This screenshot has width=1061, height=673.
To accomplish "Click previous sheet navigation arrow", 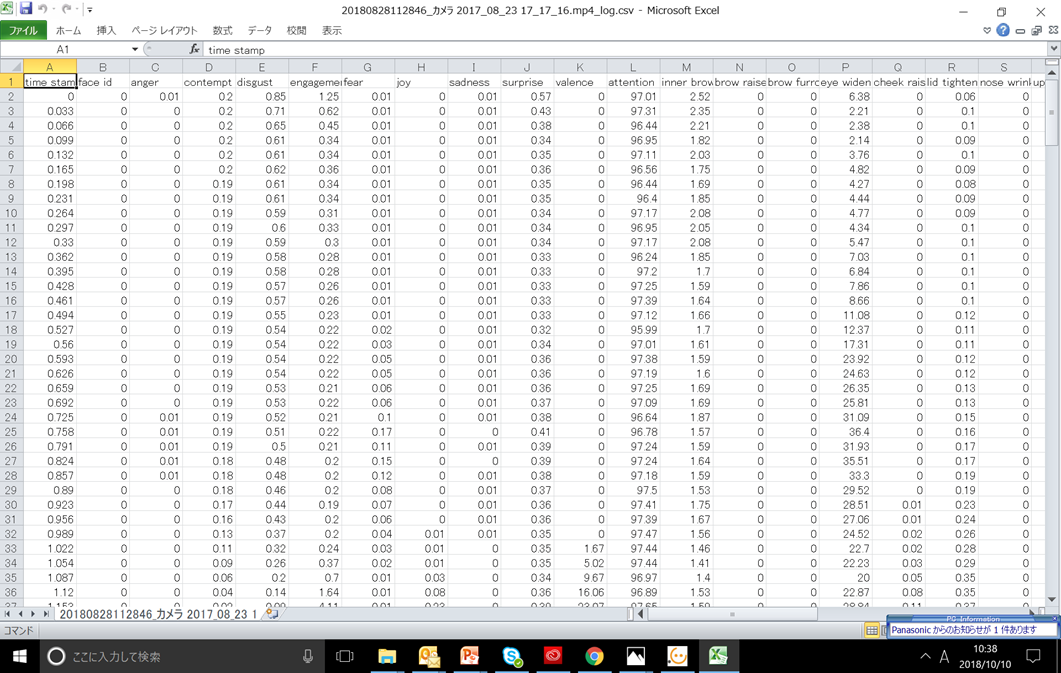I will tap(20, 613).
